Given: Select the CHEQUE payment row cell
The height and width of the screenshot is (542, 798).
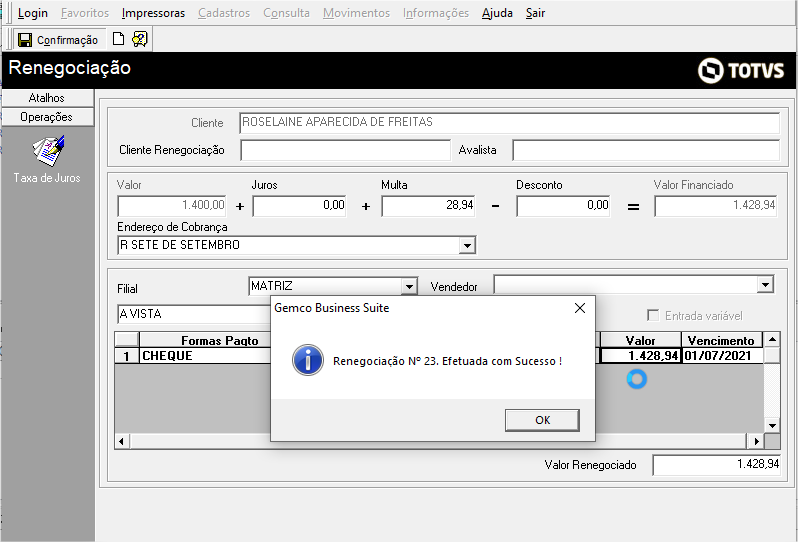Looking at the screenshot, I should pos(205,356).
